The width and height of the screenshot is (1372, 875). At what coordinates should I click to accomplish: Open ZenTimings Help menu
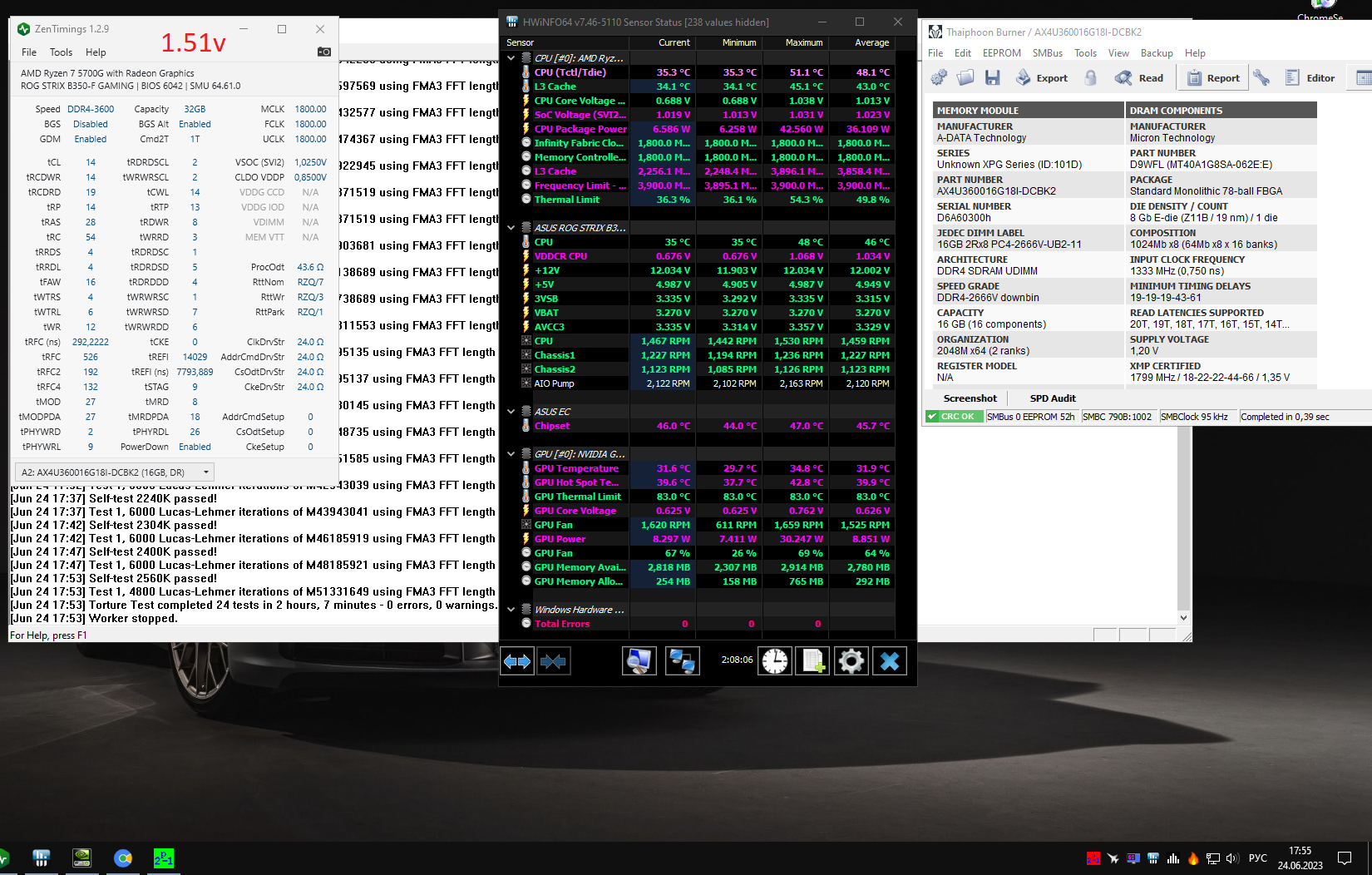pos(96,52)
